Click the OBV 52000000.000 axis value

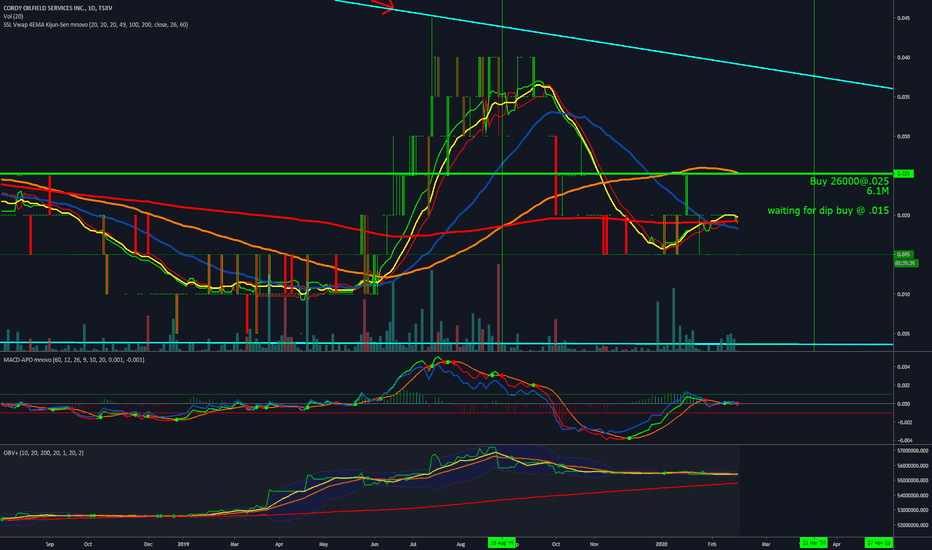pyautogui.click(x=912, y=525)
